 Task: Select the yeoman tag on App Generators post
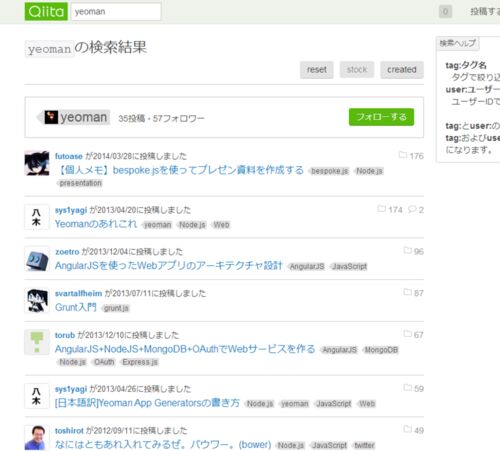click(295, 404)
